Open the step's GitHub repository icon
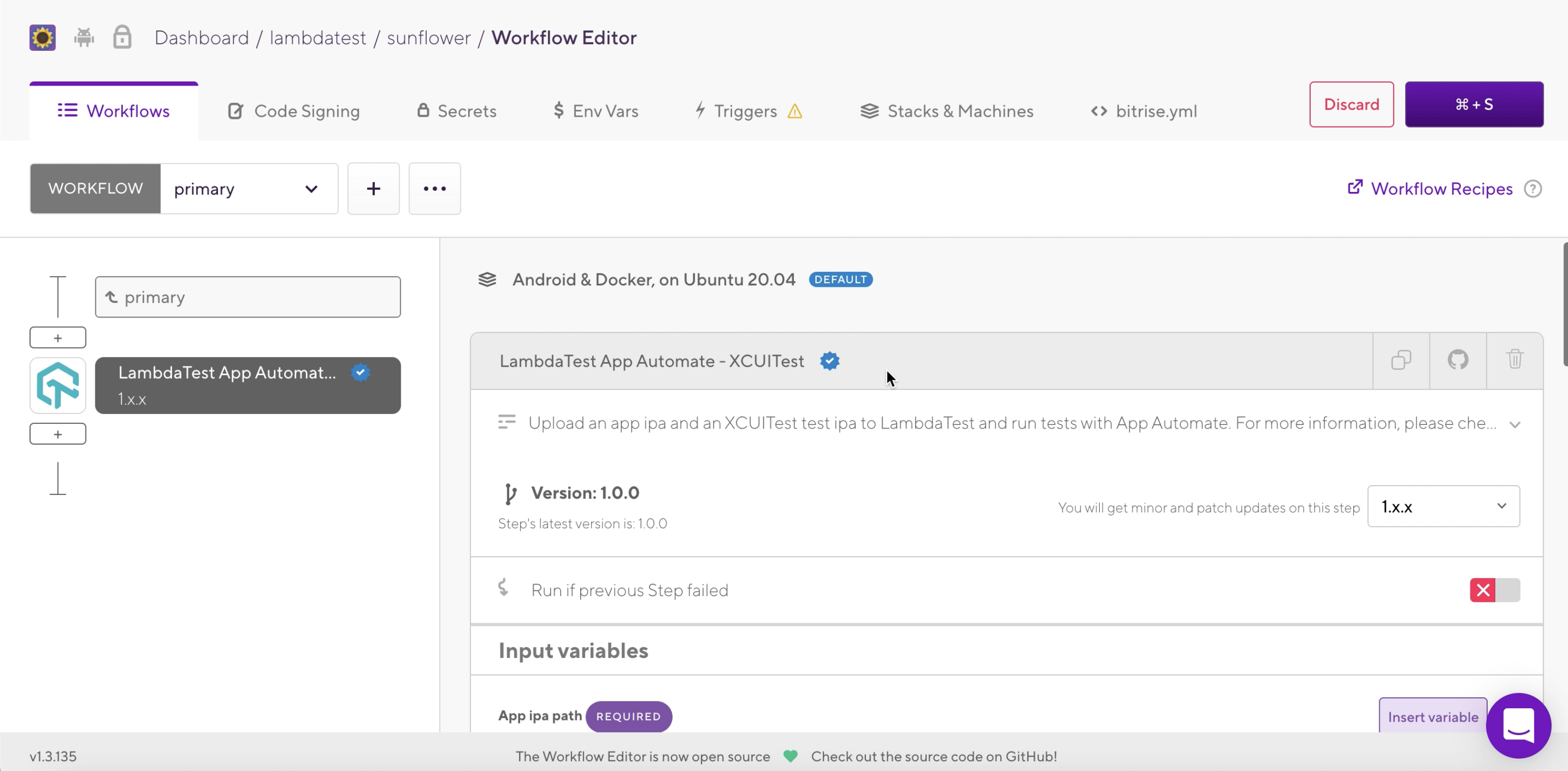1568x771 pixels. 1458,360
